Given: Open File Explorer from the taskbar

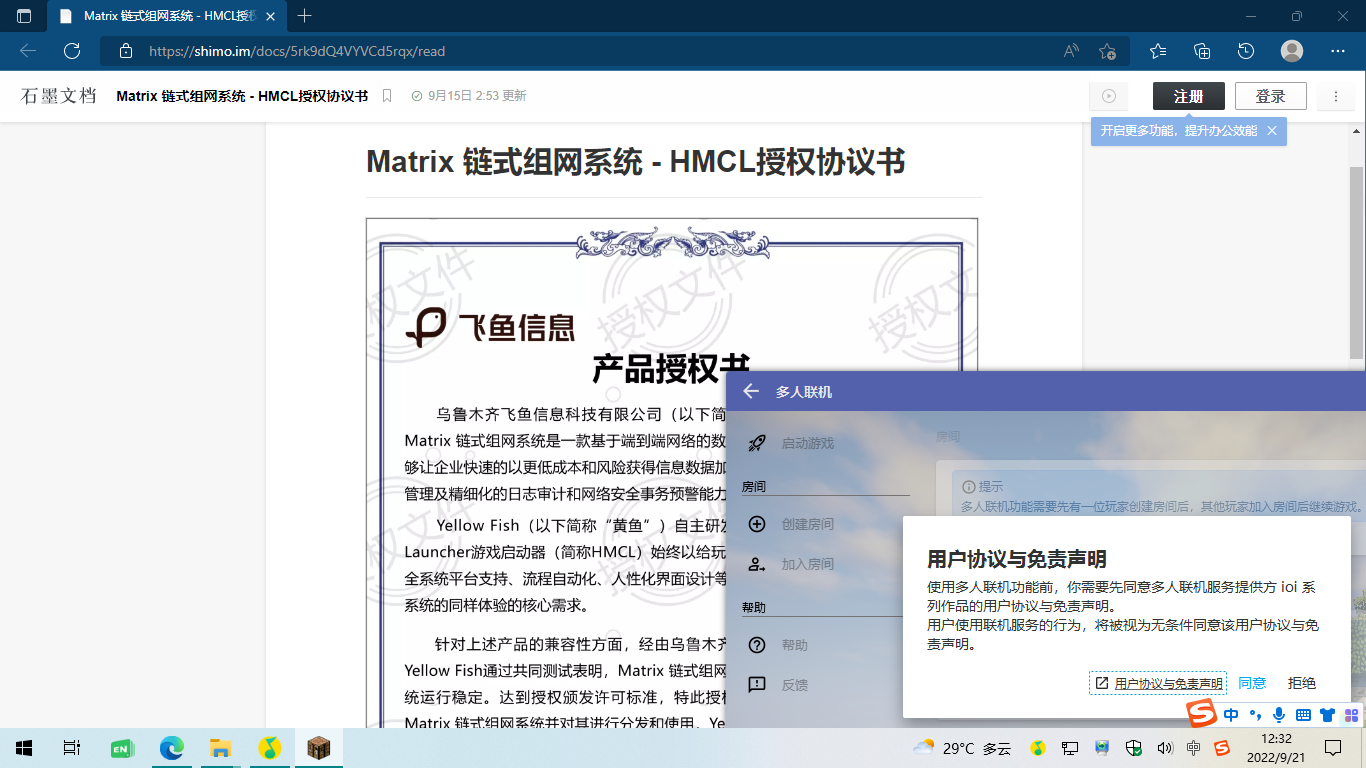Looking at the screenshot, I should [220, 747].
